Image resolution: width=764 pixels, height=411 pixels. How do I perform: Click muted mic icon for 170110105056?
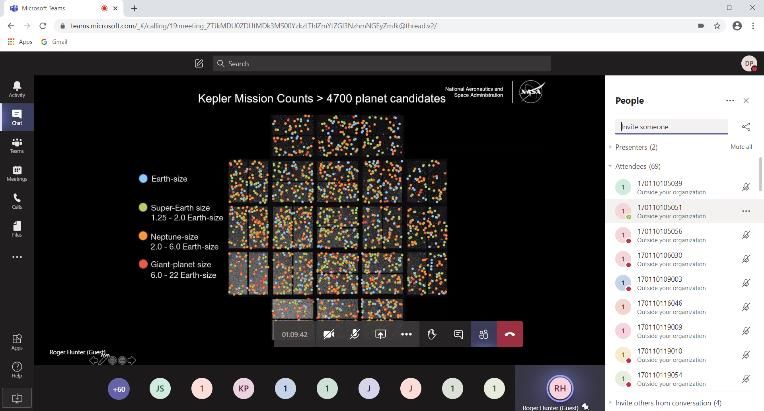746,235
